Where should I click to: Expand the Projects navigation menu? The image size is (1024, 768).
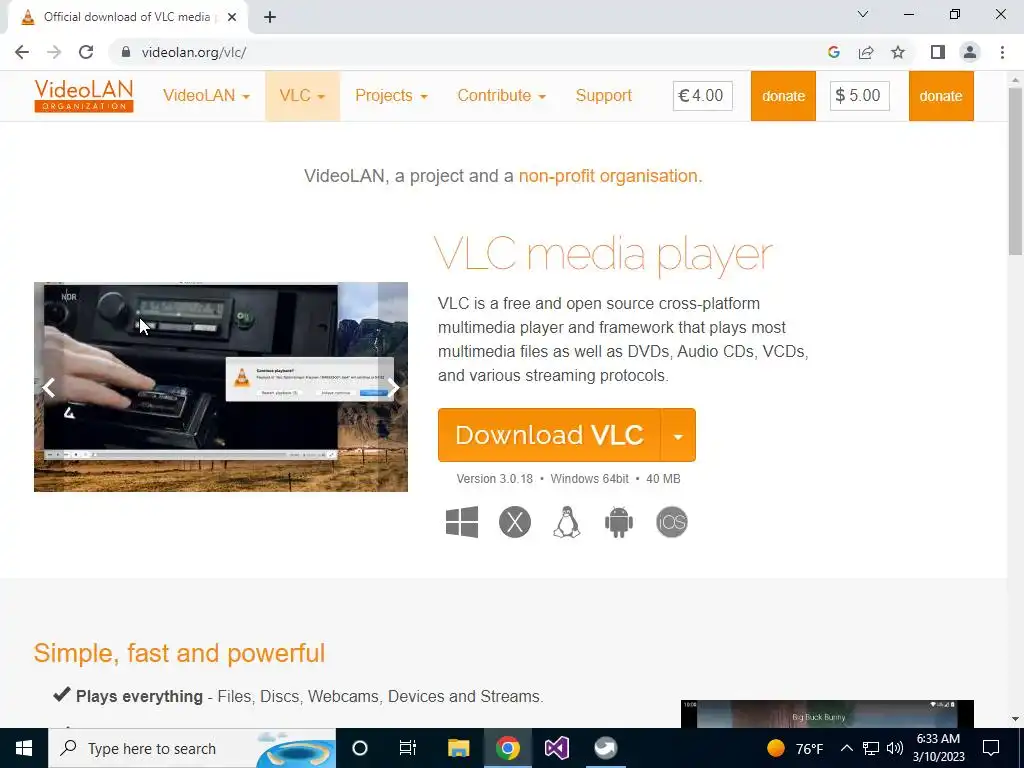point(391,96)
